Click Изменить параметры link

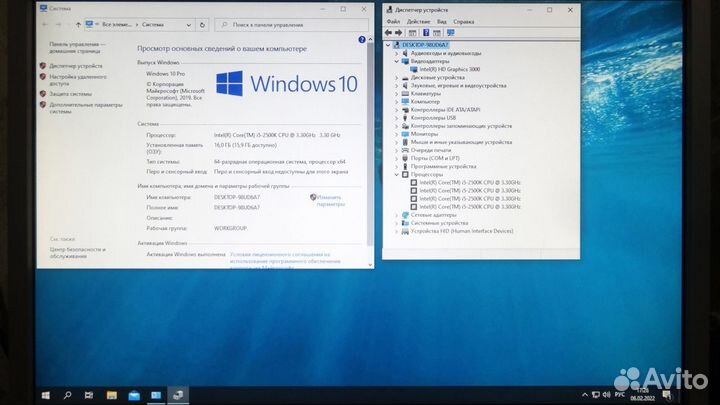tap(331, 201)
